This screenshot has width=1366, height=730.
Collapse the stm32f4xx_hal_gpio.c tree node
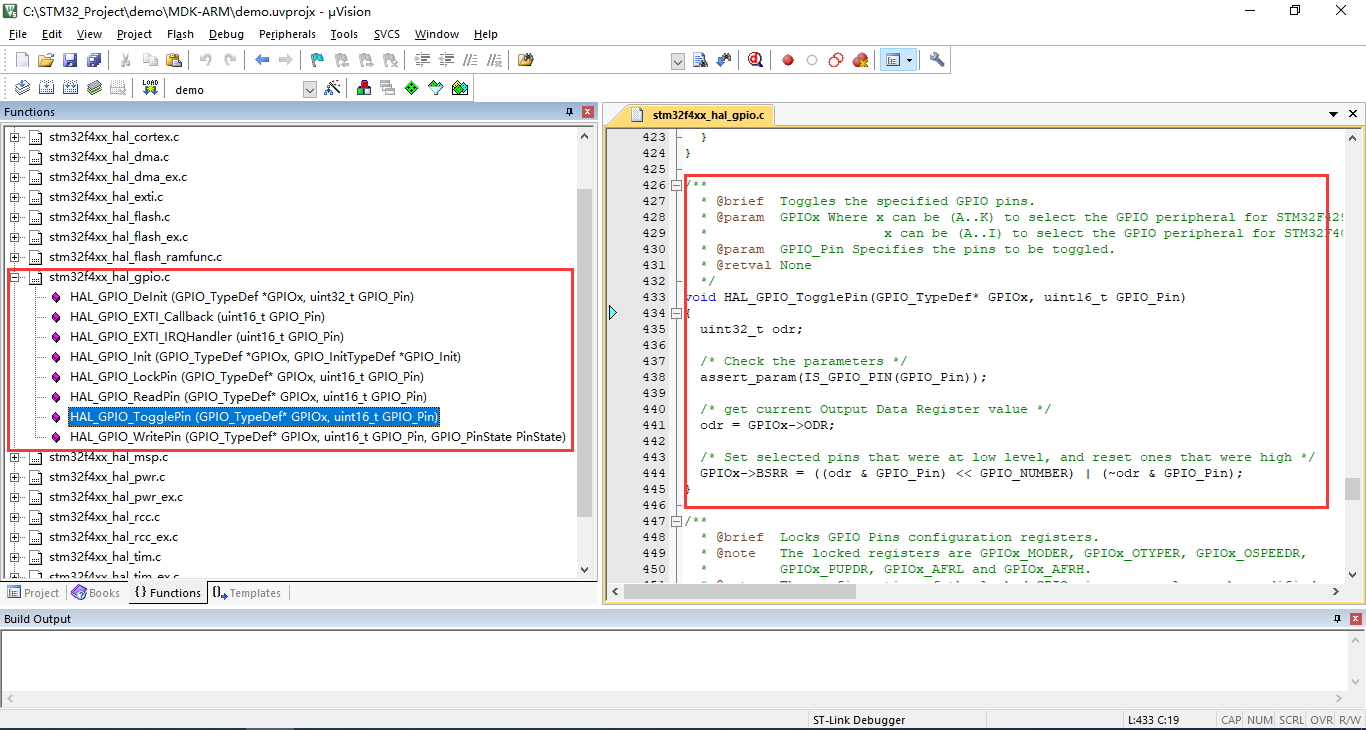click(x=15, y=277)
